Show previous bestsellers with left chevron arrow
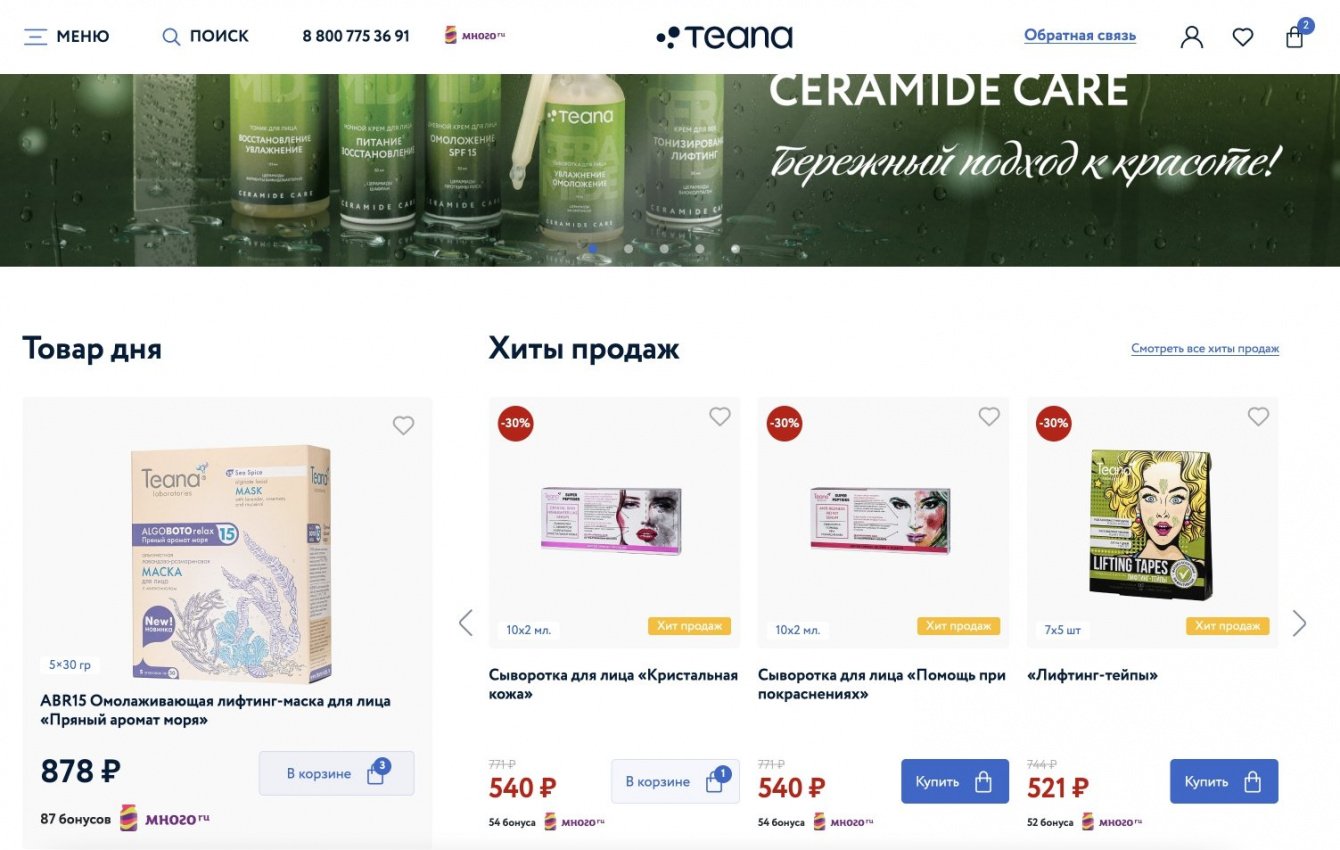This screenshot has width=1340, height=850. point(465,622)
